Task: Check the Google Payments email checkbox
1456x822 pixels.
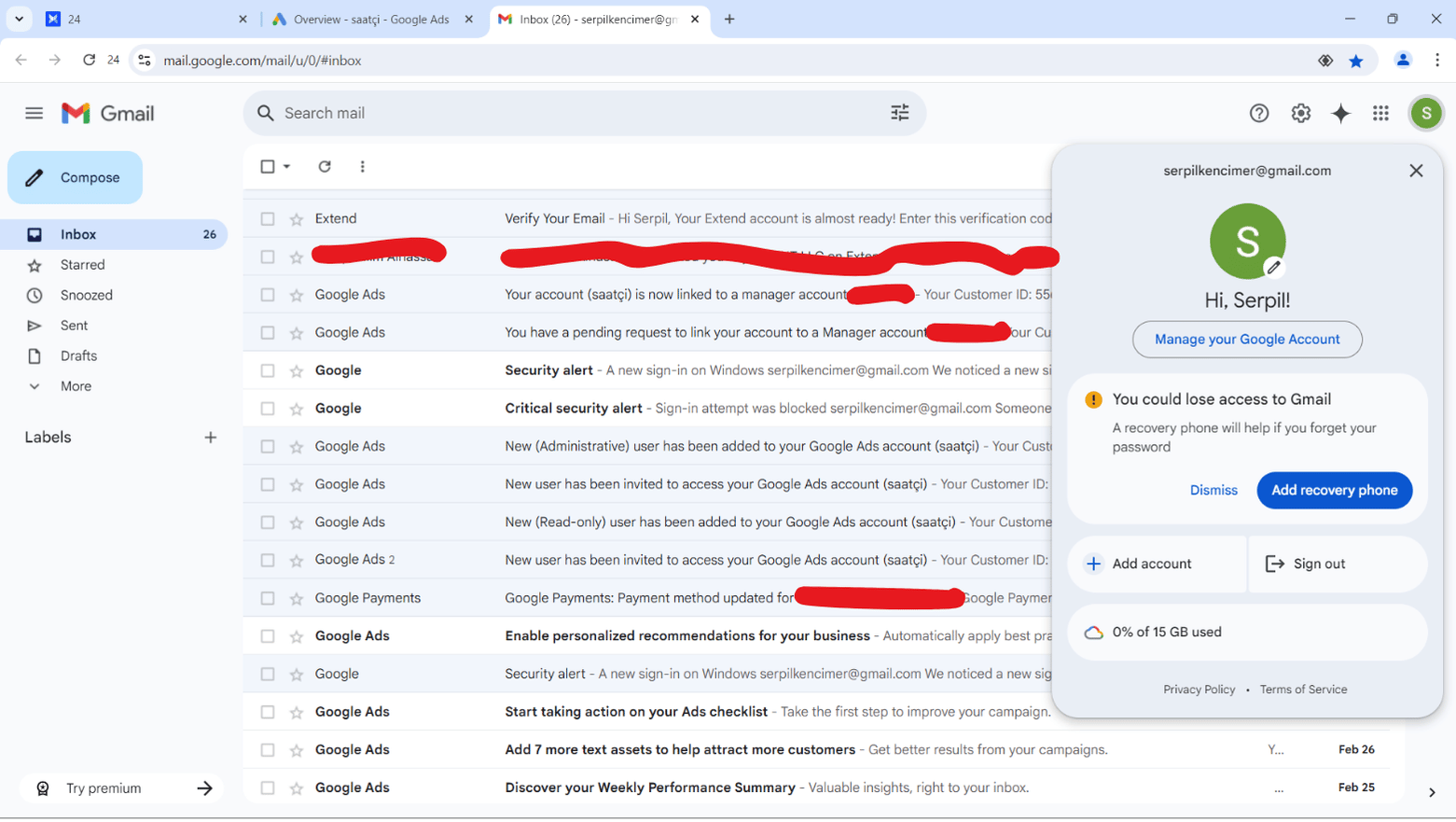Action: click(x=268, y=598)
